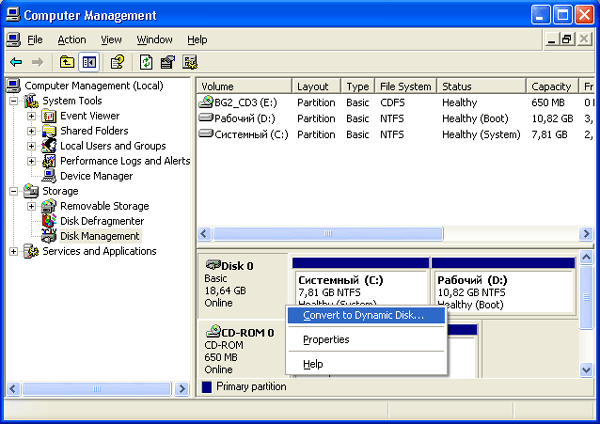This screenshot has width=600, height=424.
Task: Click the Системный (C:) drive icon
Action: (206, 134)
